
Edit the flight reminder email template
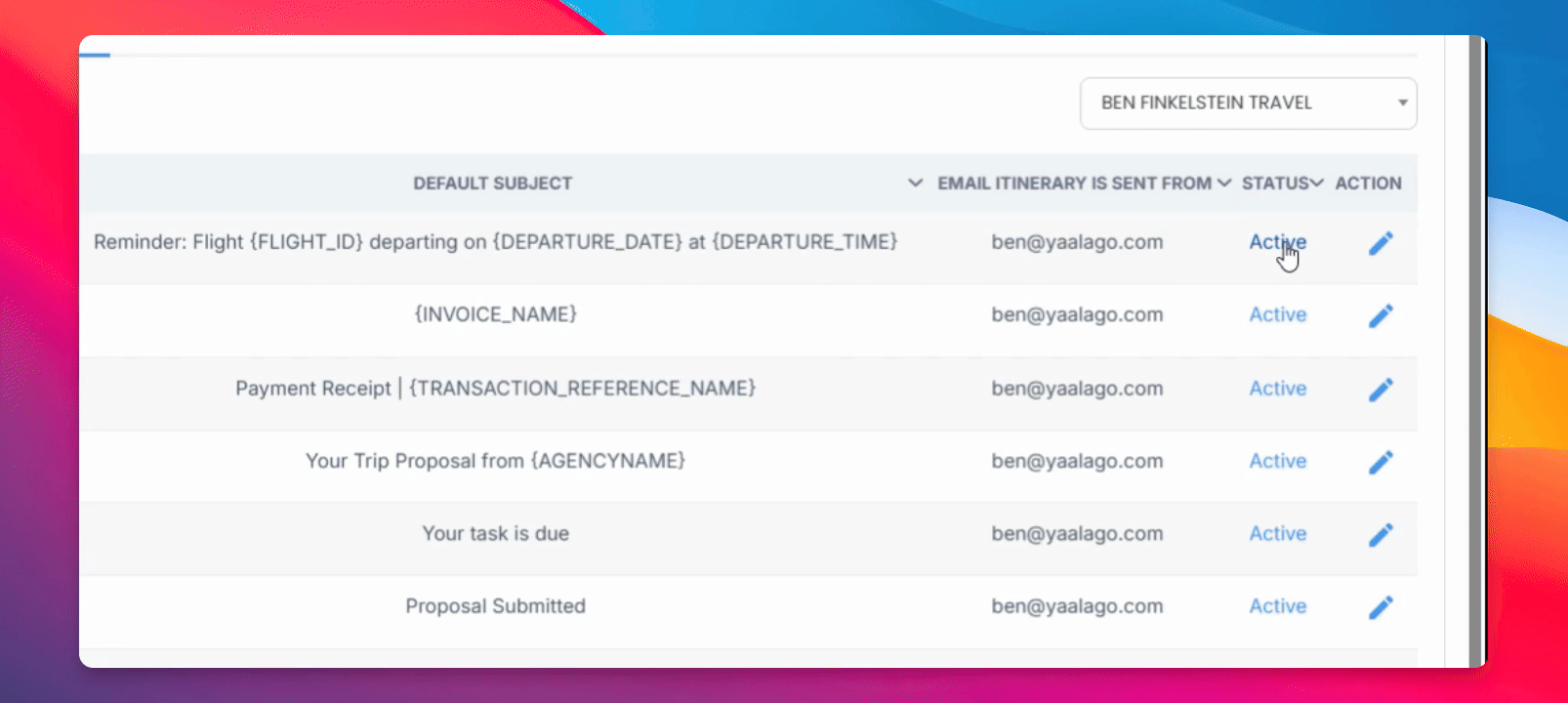pos(1381,243)
